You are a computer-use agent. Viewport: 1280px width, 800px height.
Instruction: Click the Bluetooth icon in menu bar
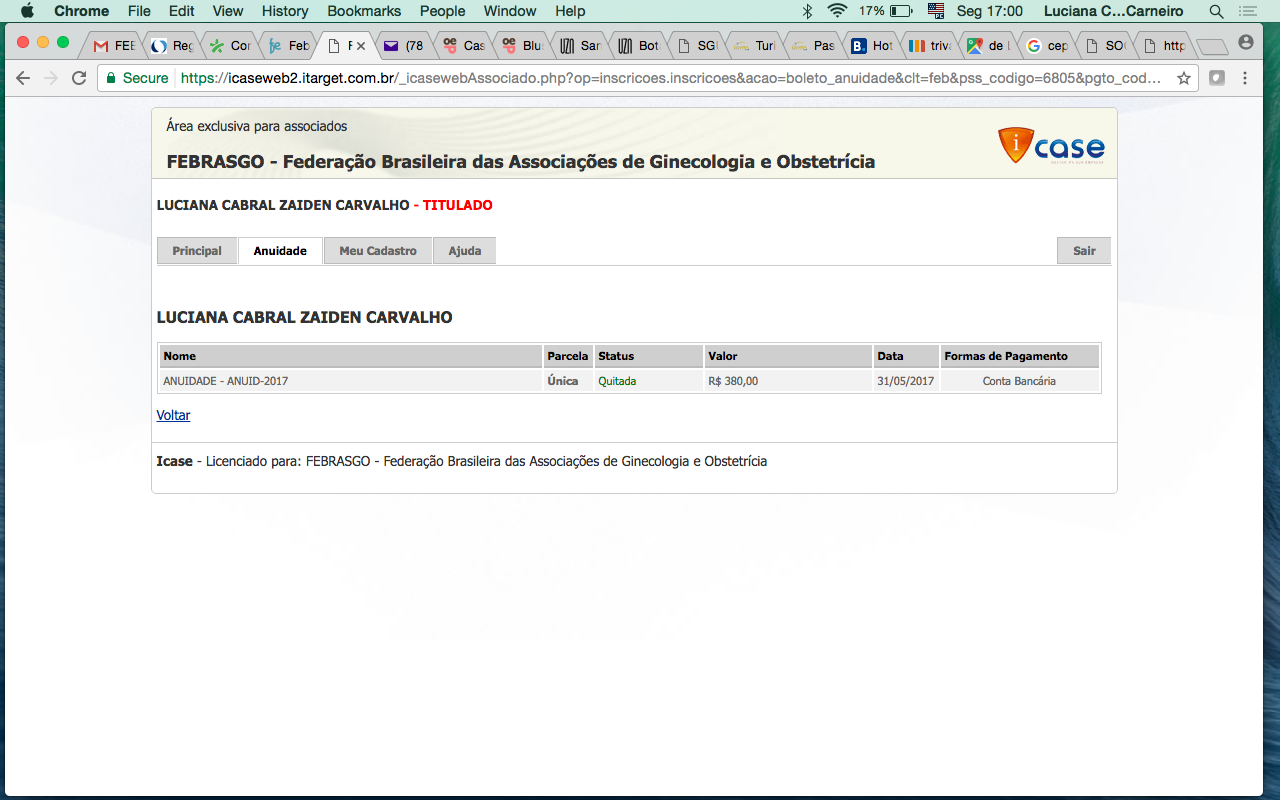[x=807, y=11]
